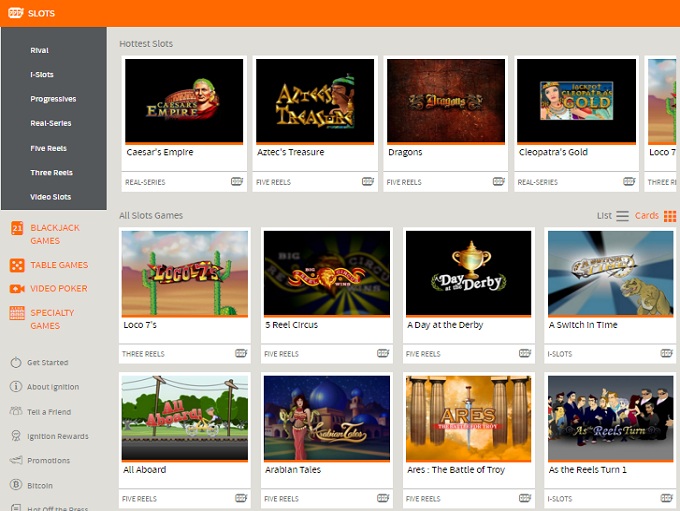The width and height of the screenshot is (680, 511).
Task: Click the Promotions megaphone icon
Action: pyautogui.click(x=16, y=461)
